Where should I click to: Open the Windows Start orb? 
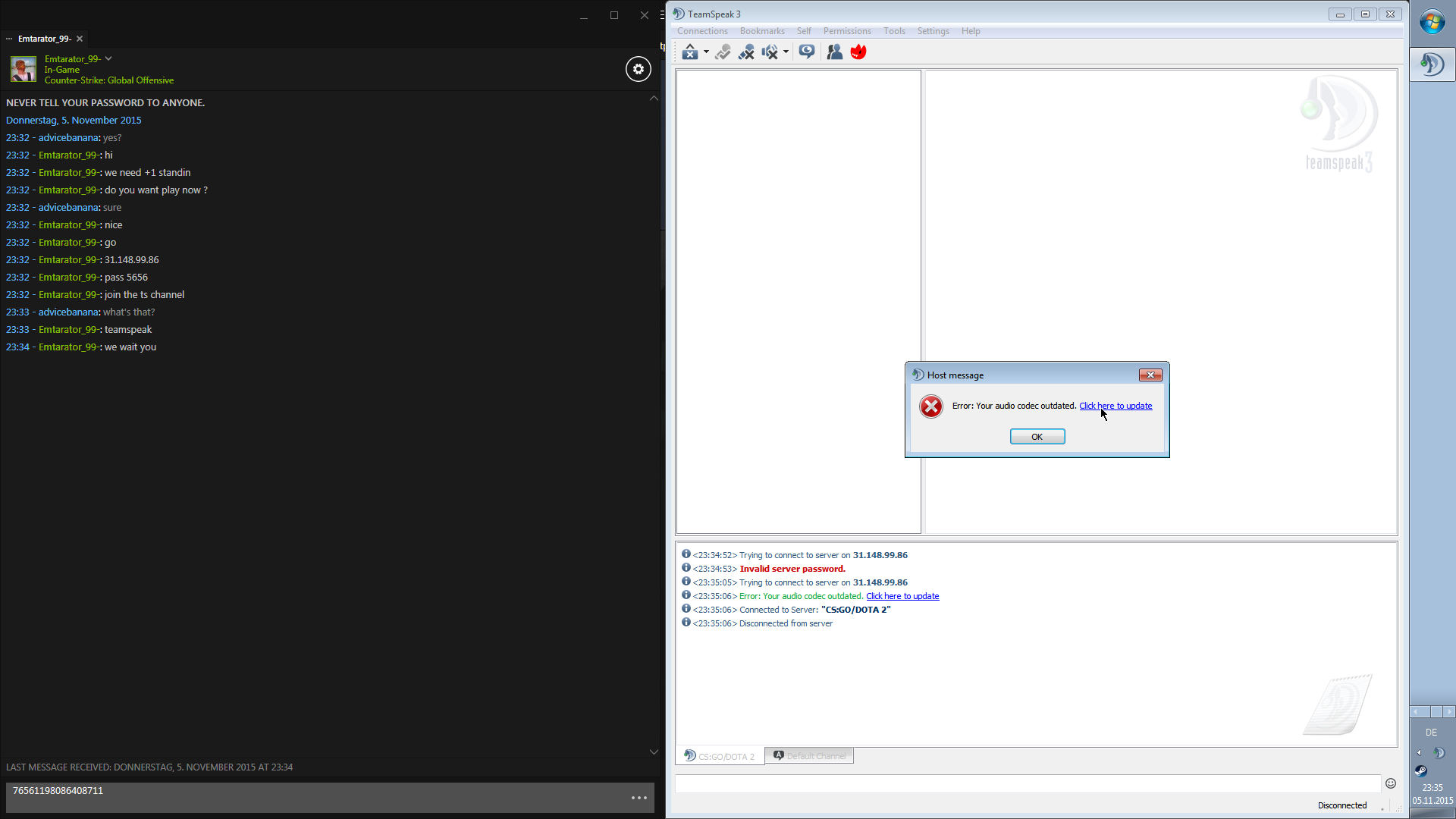pos(1432,22)
